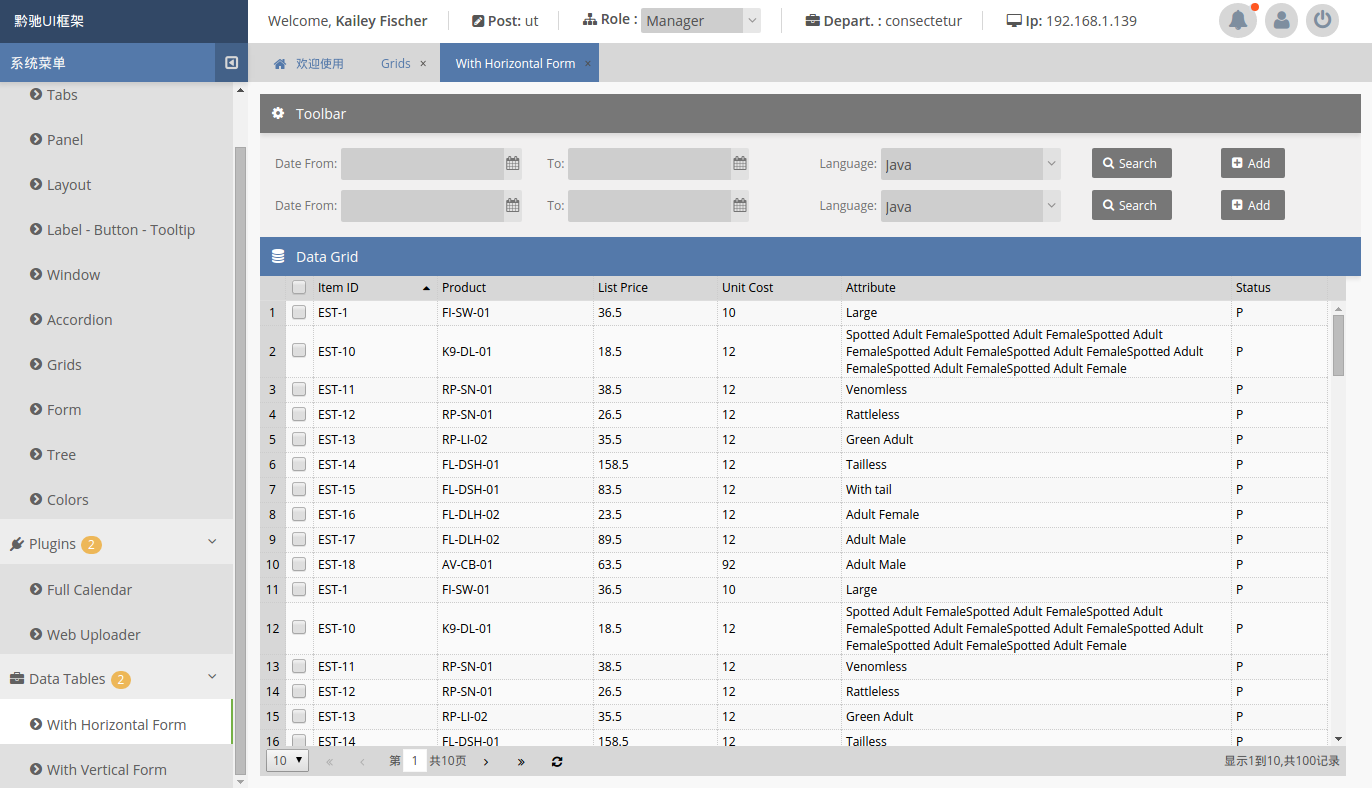Screen dimensions: 1372x788
Task: Select the checkbox for row EST-15
Action: click(299, 490)
